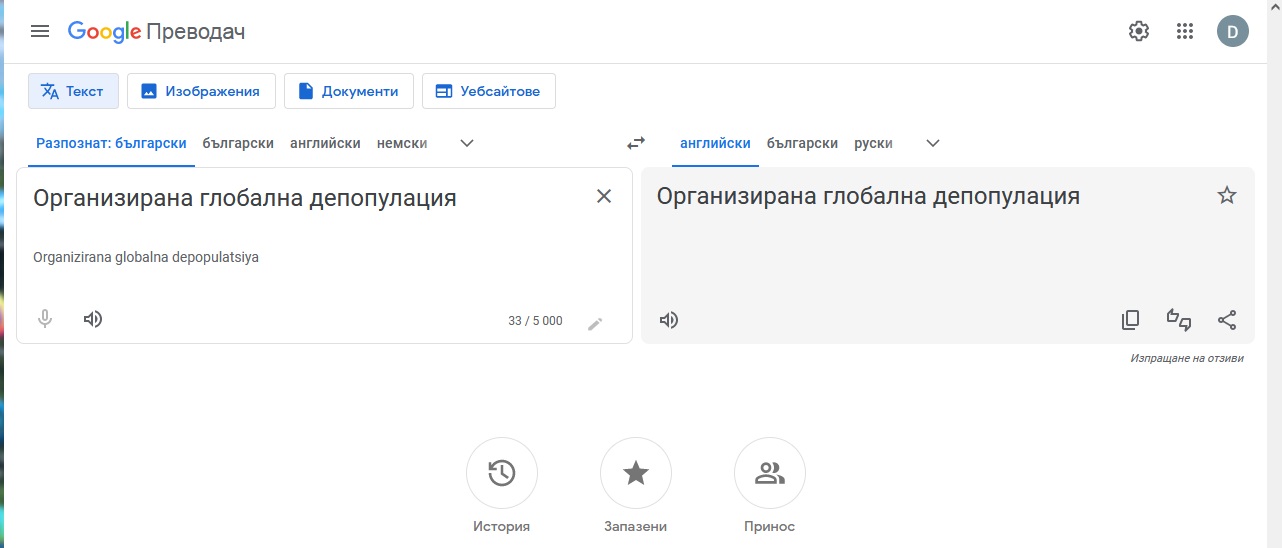Click the 33 / 5 000 character counter
Viewport: 1282px width, 548px height.
pyautogui.click(x=535, y=321)
